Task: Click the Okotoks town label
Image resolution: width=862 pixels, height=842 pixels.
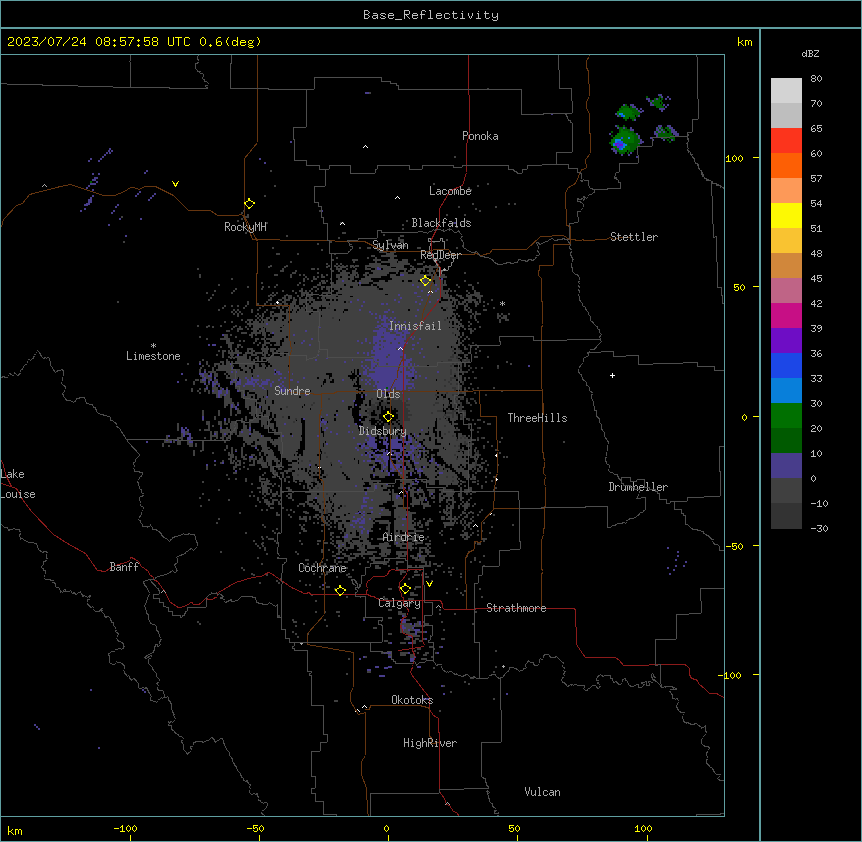Action: pyautogui.click(x=412, y=700)
